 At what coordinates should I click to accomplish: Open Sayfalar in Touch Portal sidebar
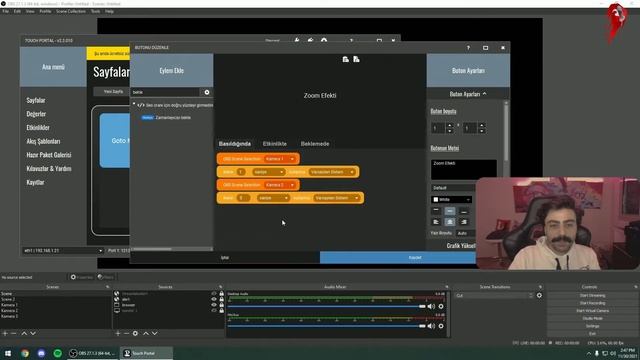point(36,100)
